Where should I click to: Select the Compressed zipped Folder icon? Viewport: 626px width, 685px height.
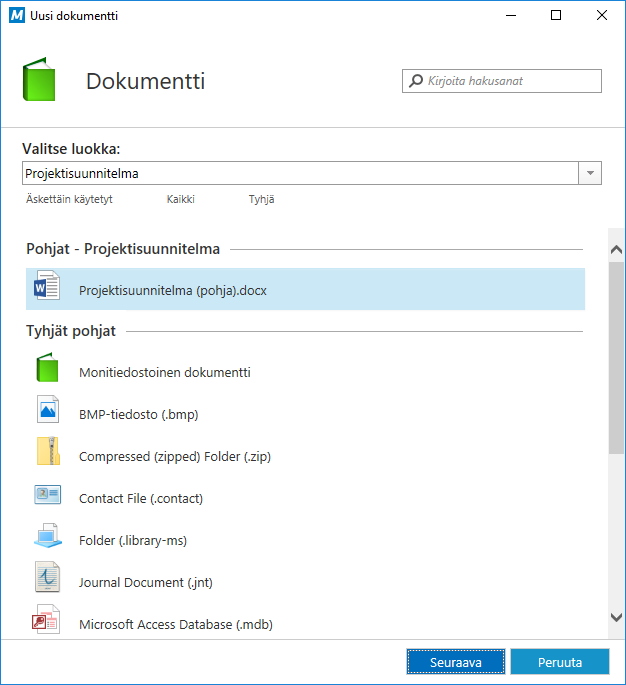47,454
